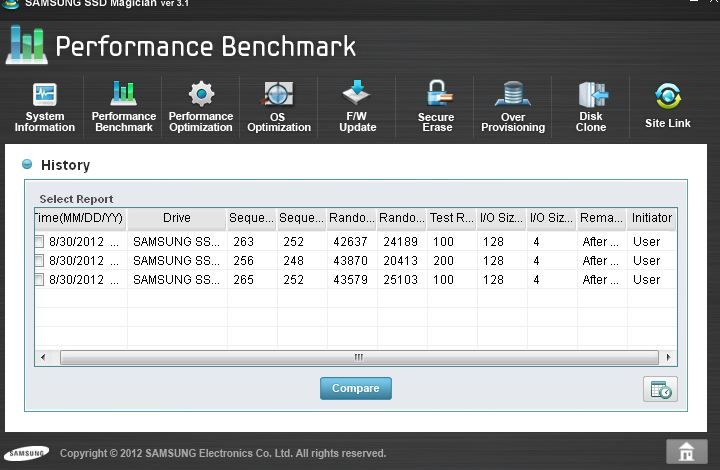Sort by Rema... column header
720x470 pixels.
(x=602, y=218)
